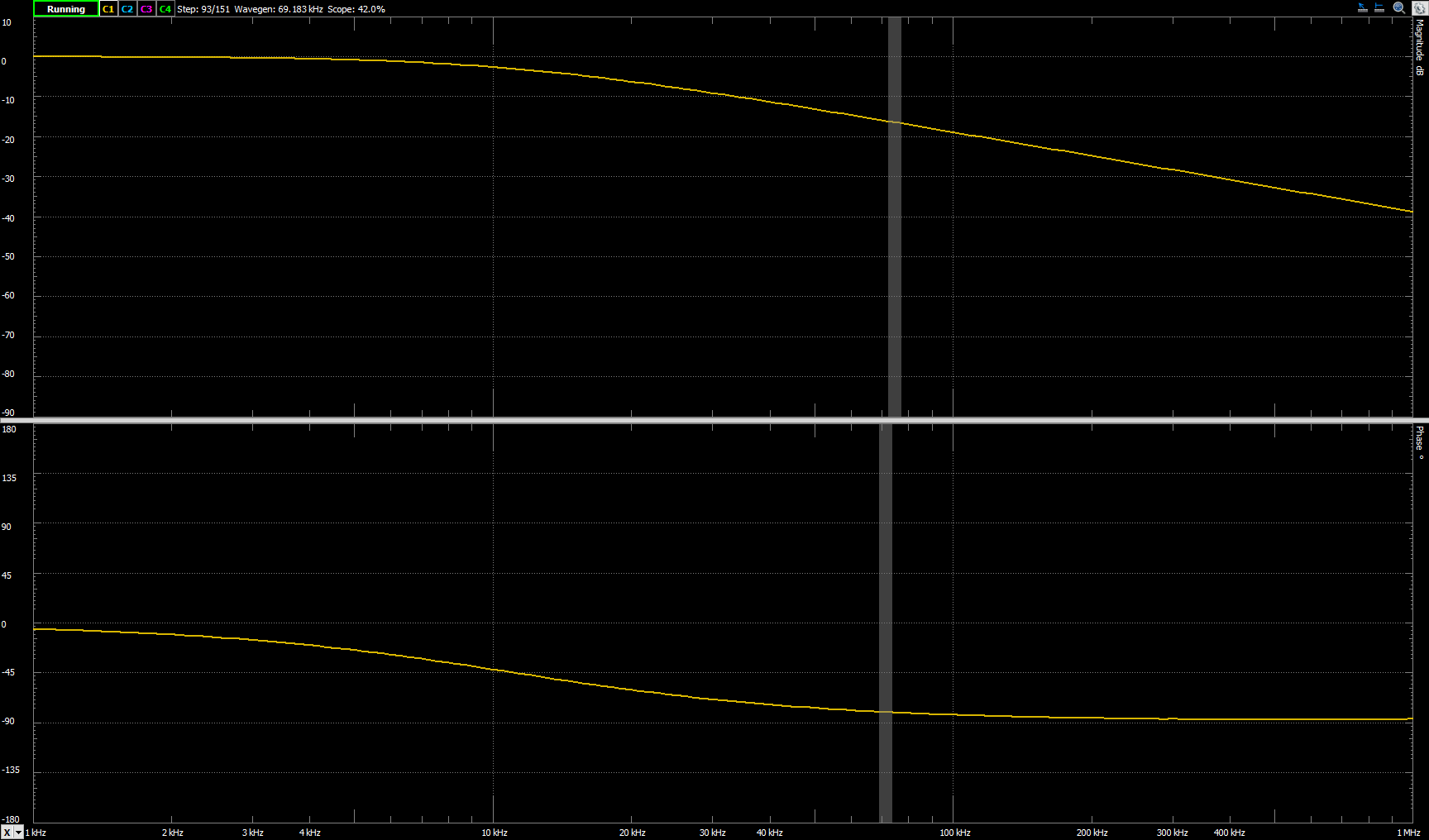Toggle channel C3
Image resolution: width=1429 pixels, height=840 pixels.
point(146,9)
